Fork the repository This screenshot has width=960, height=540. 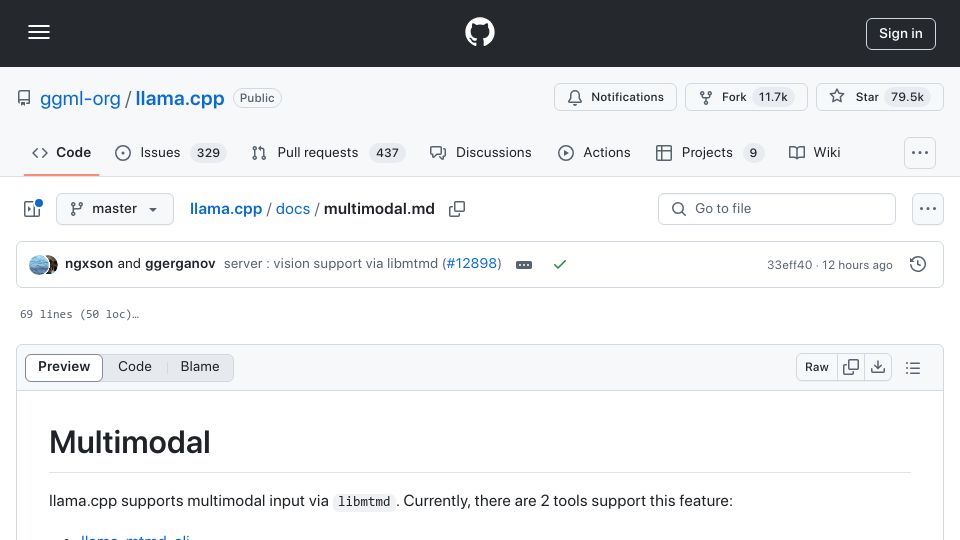pos(746,97)
